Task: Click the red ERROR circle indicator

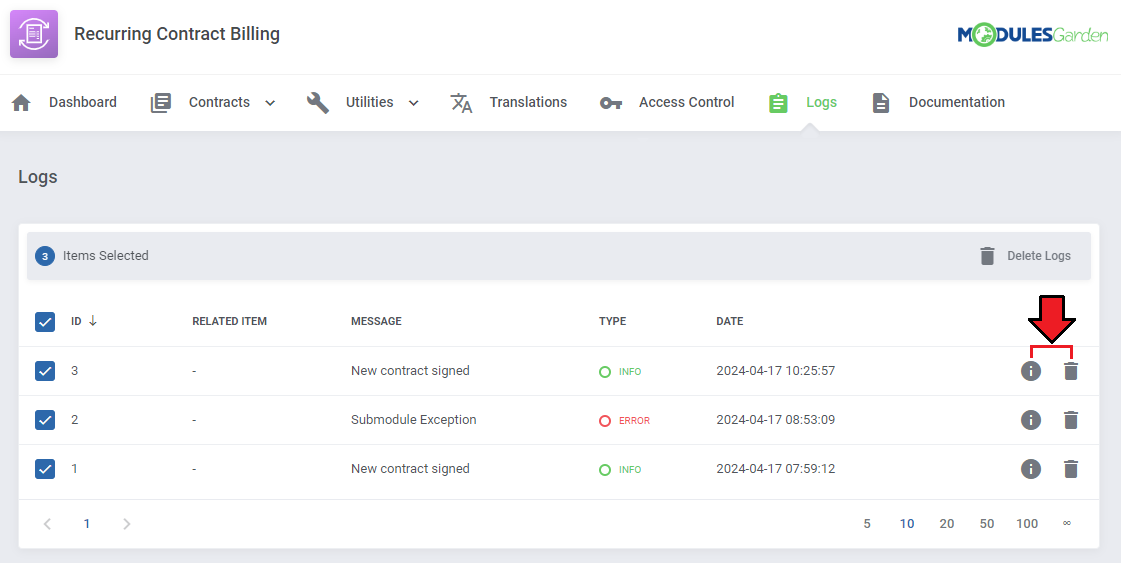Action: pos(605,421)
